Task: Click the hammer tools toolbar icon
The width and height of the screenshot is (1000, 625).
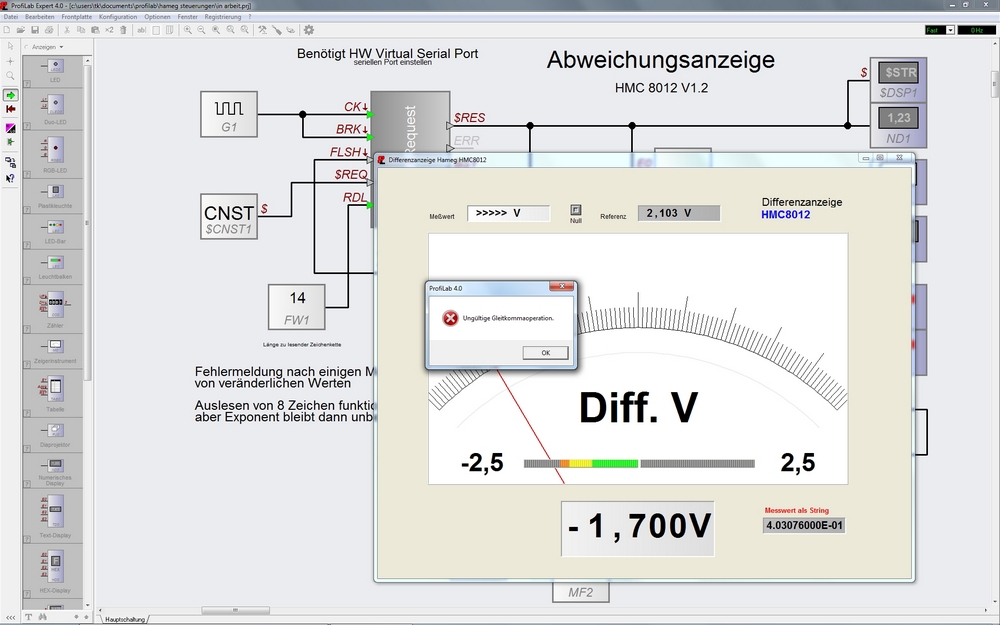Action: (262, 30)
